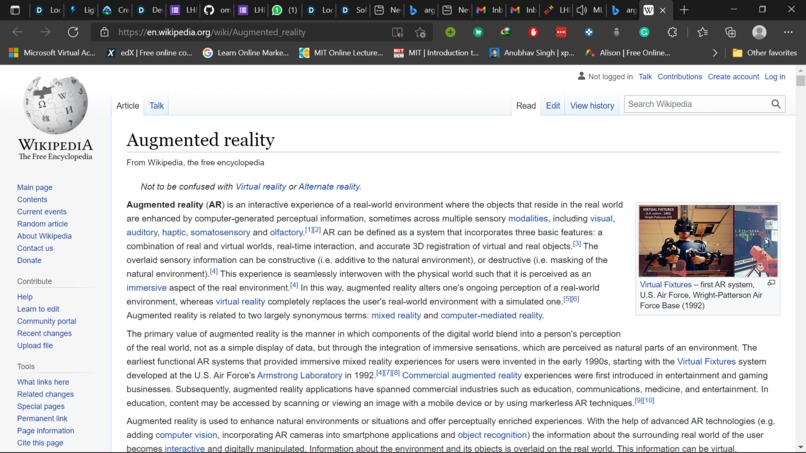The height and width of the screenshot is (453, 806).
Task: Click Current events in the sidebar
Action: [x=42, y=211]
